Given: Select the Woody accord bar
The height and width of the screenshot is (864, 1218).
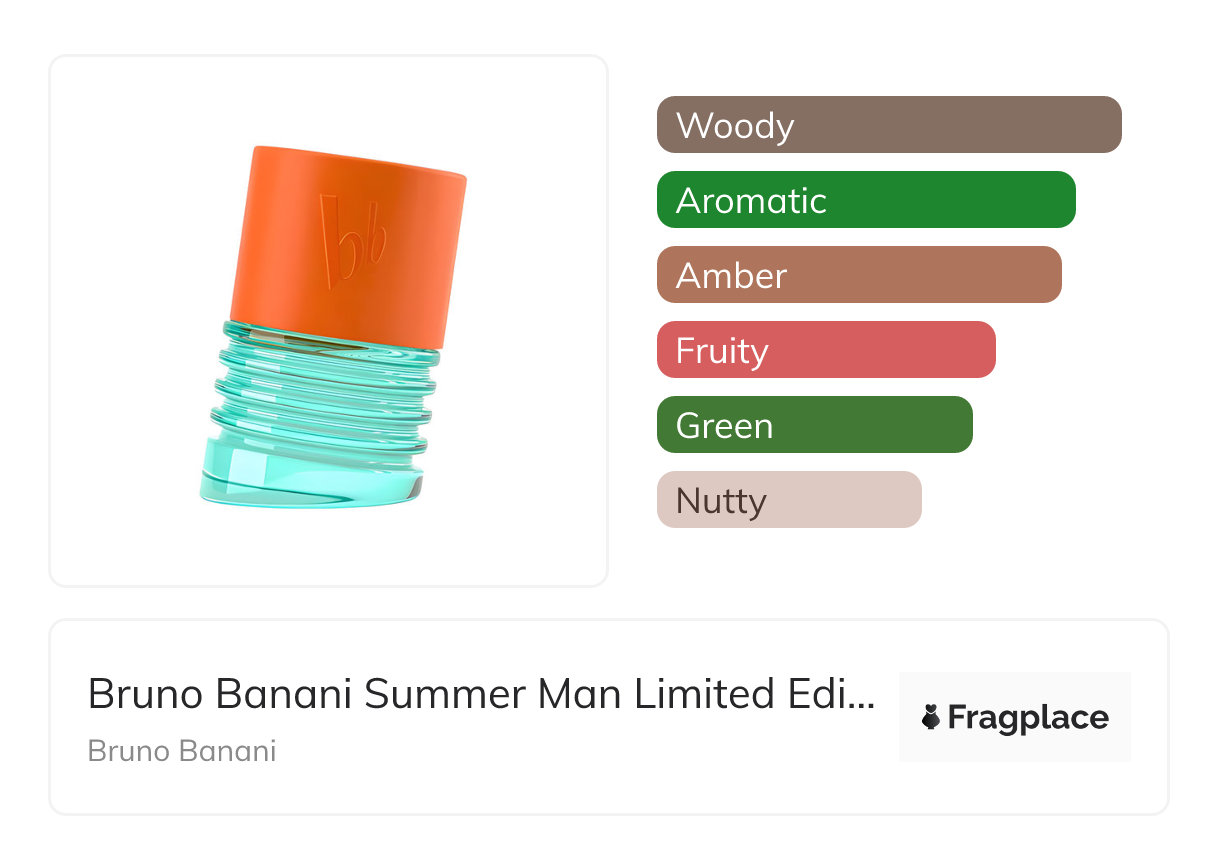Looking at the screenshot, I should click(888, 125).
